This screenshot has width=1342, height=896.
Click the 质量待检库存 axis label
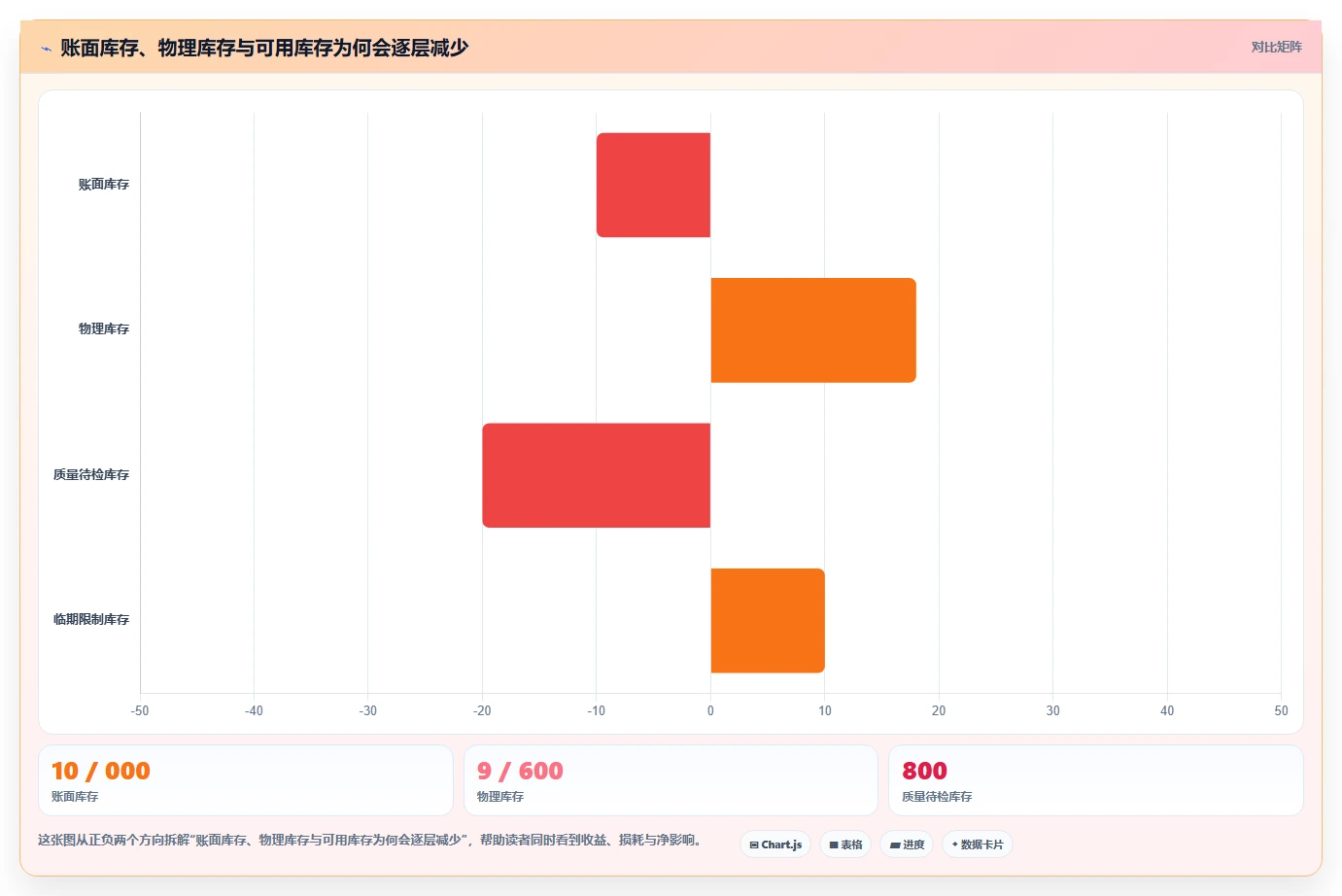(x=91, y=475)
